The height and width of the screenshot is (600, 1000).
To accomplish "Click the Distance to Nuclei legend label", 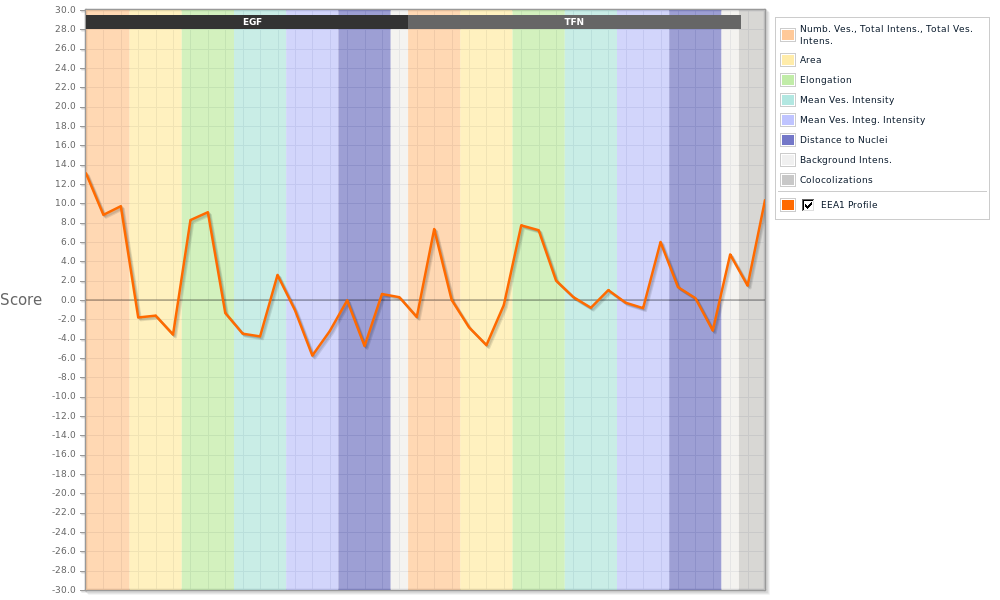I will coord(843,140).
